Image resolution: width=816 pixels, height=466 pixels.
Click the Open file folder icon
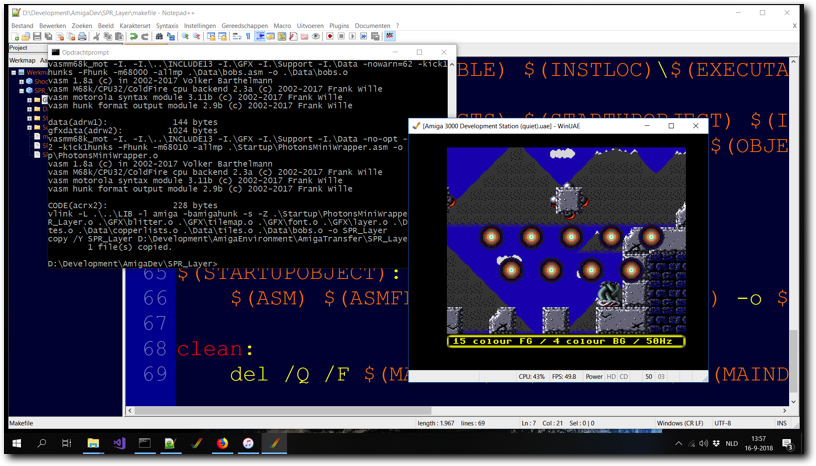(x=26, y=36)
